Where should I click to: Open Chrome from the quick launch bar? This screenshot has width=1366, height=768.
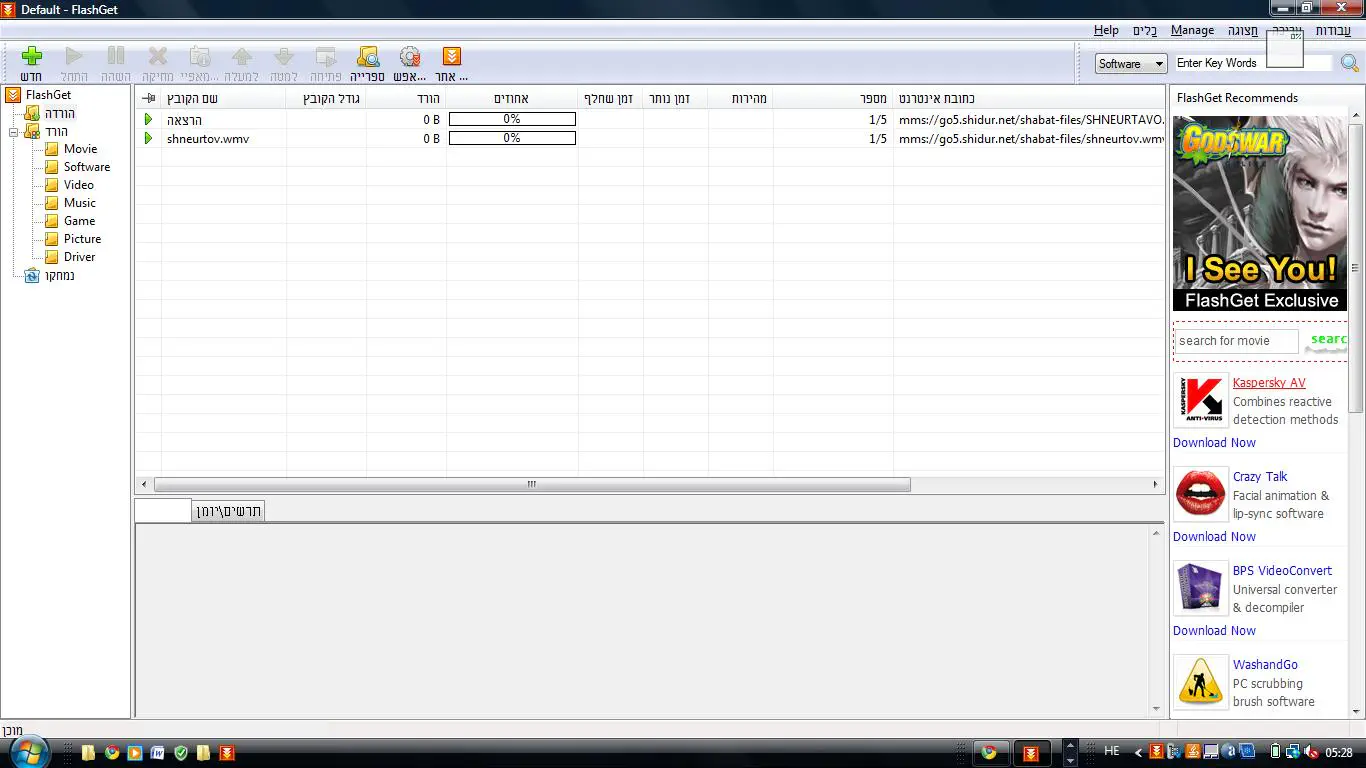pyautogui.click(x=112, y=752)
